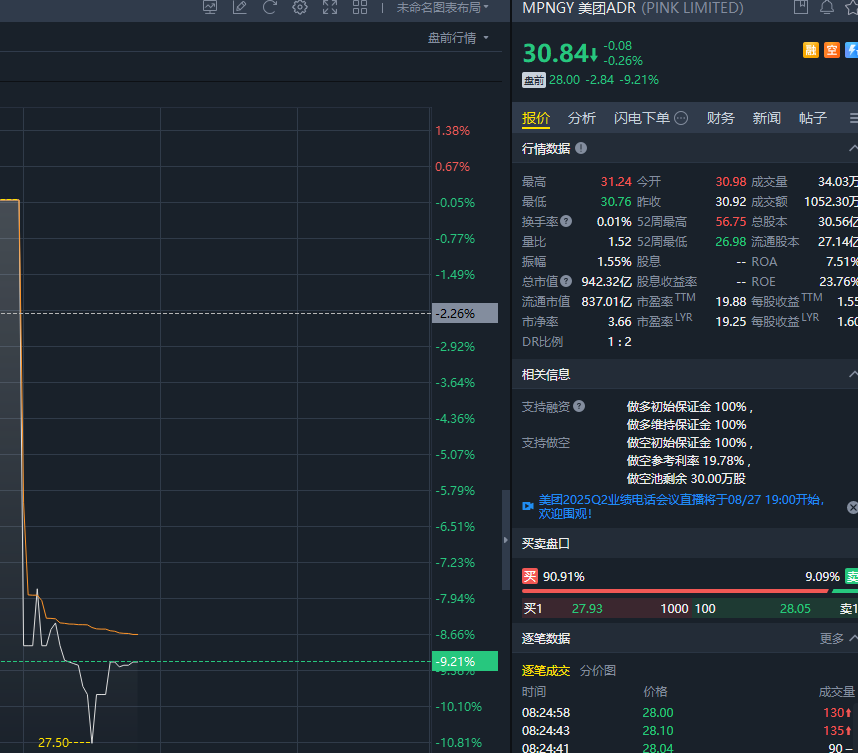Click the 27.50 low price marker
The width and height of the screenshot is (858, 753).
click(54, 743)
